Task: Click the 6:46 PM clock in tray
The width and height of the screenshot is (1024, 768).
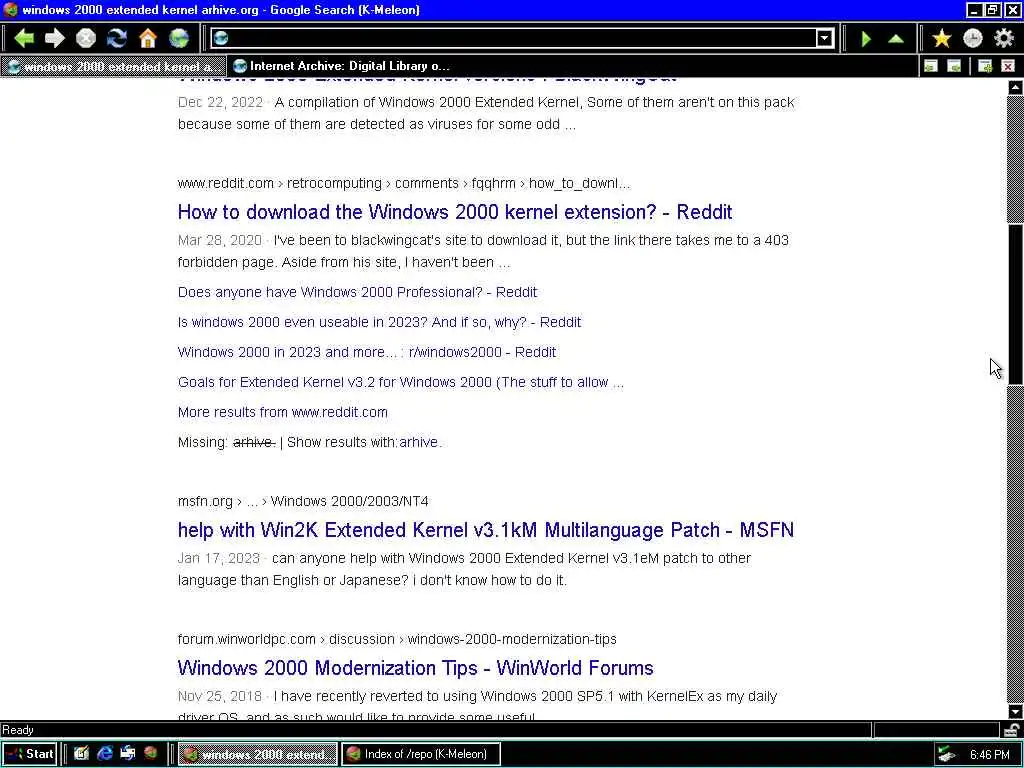Action: pyautogui.click(x=989, y=755)
